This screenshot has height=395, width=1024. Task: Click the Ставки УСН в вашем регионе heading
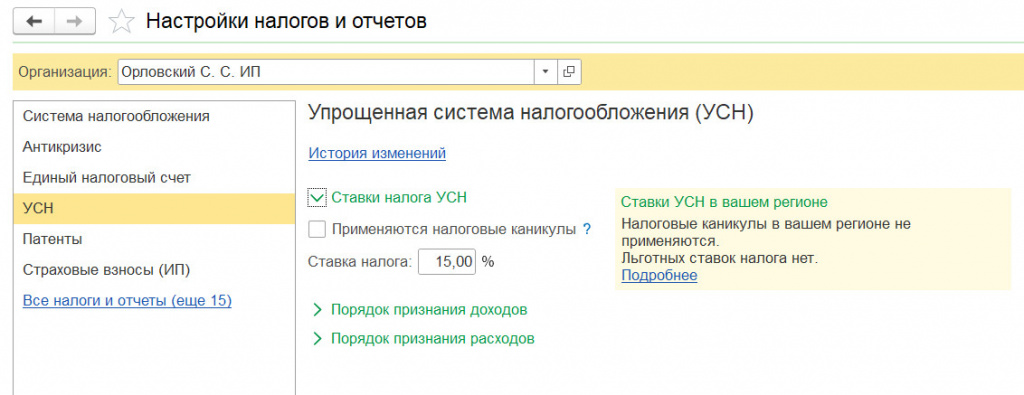(x=724, y=202)
